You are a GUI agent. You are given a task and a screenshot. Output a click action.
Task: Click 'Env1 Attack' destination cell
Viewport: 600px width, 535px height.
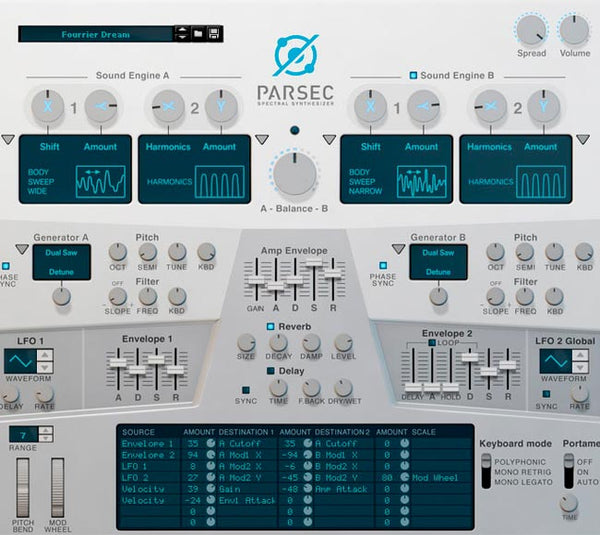pyautogui.click(x=247, y=501)
